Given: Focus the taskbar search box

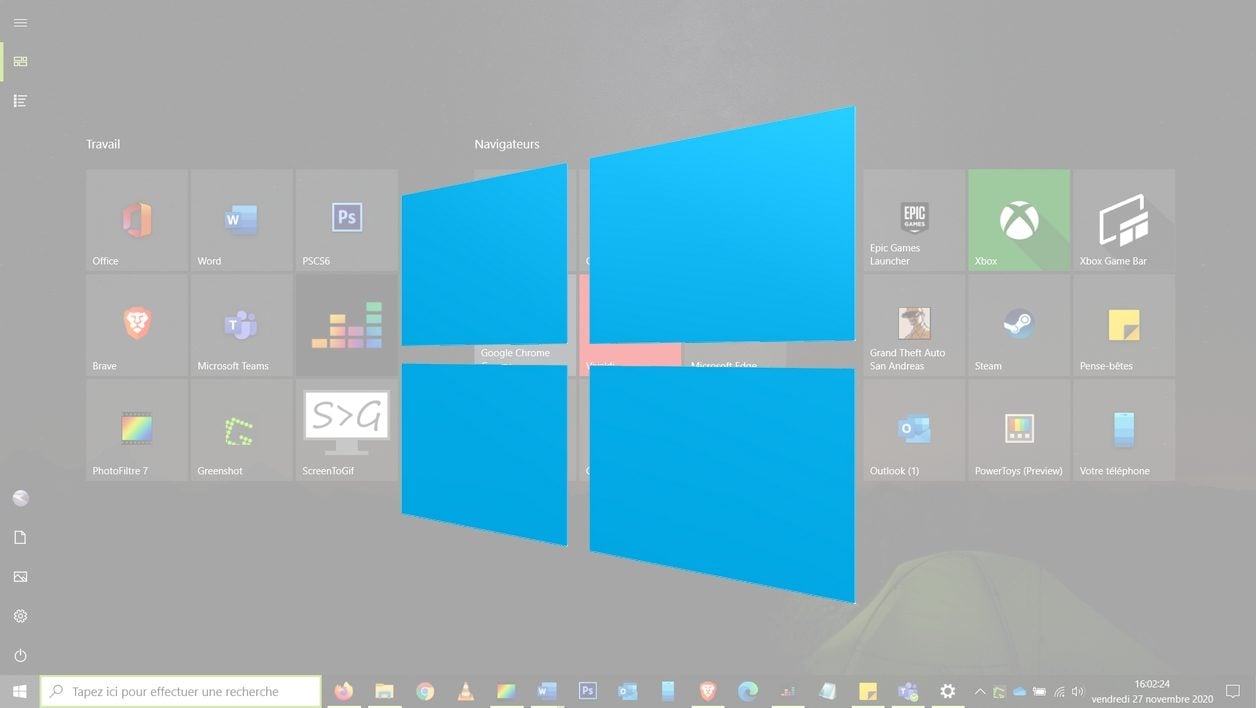Looking at the screenshot, I should [x=181, y=691].
